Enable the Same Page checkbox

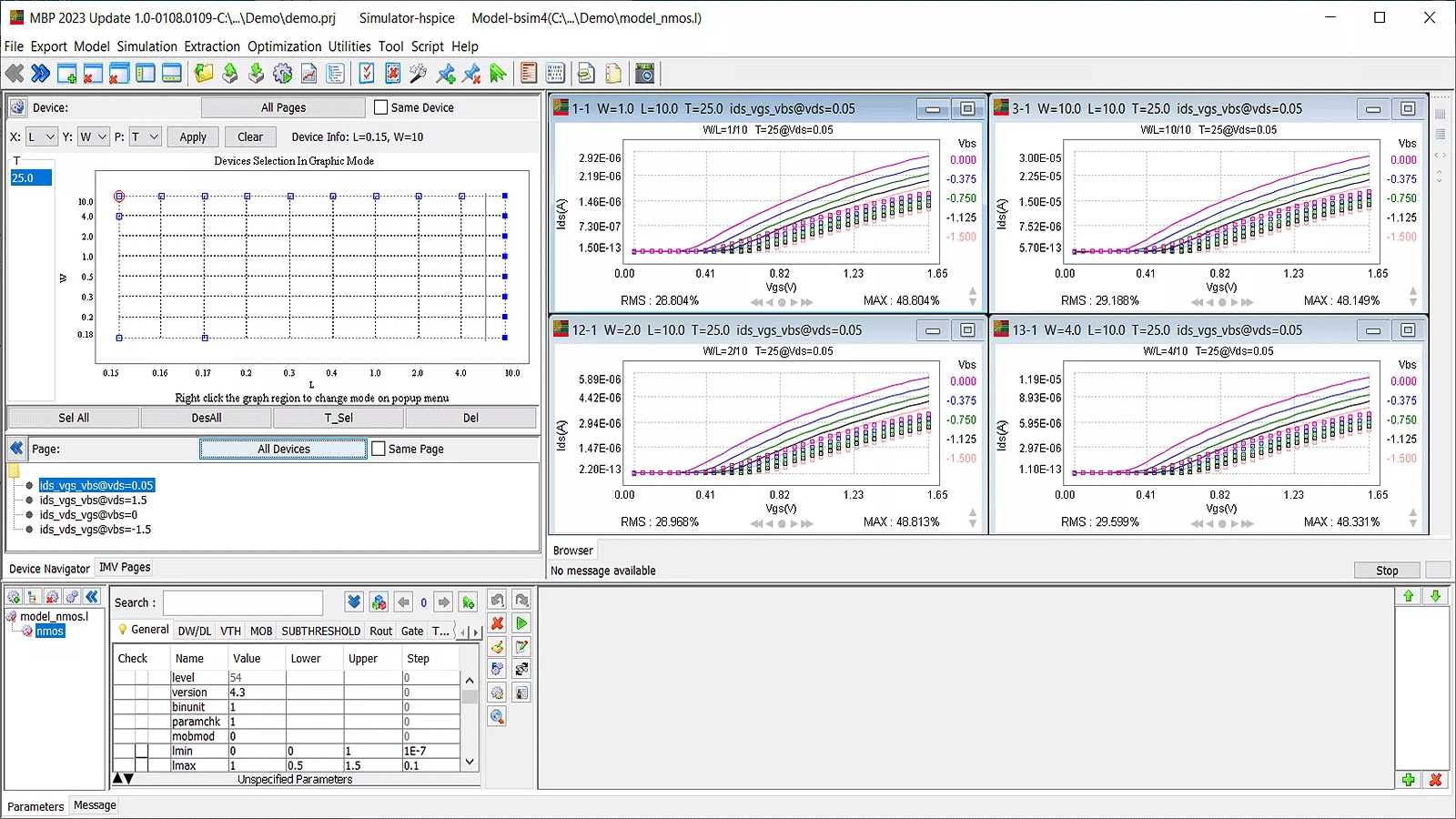tap(378, 448)
